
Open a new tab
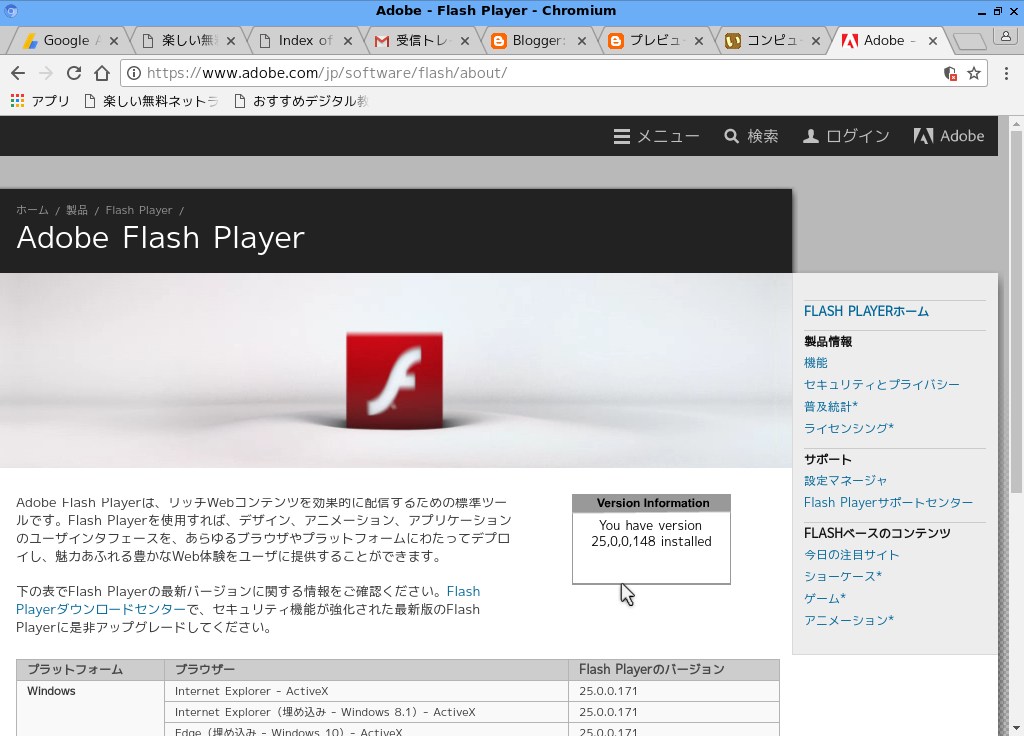[970, 42]
